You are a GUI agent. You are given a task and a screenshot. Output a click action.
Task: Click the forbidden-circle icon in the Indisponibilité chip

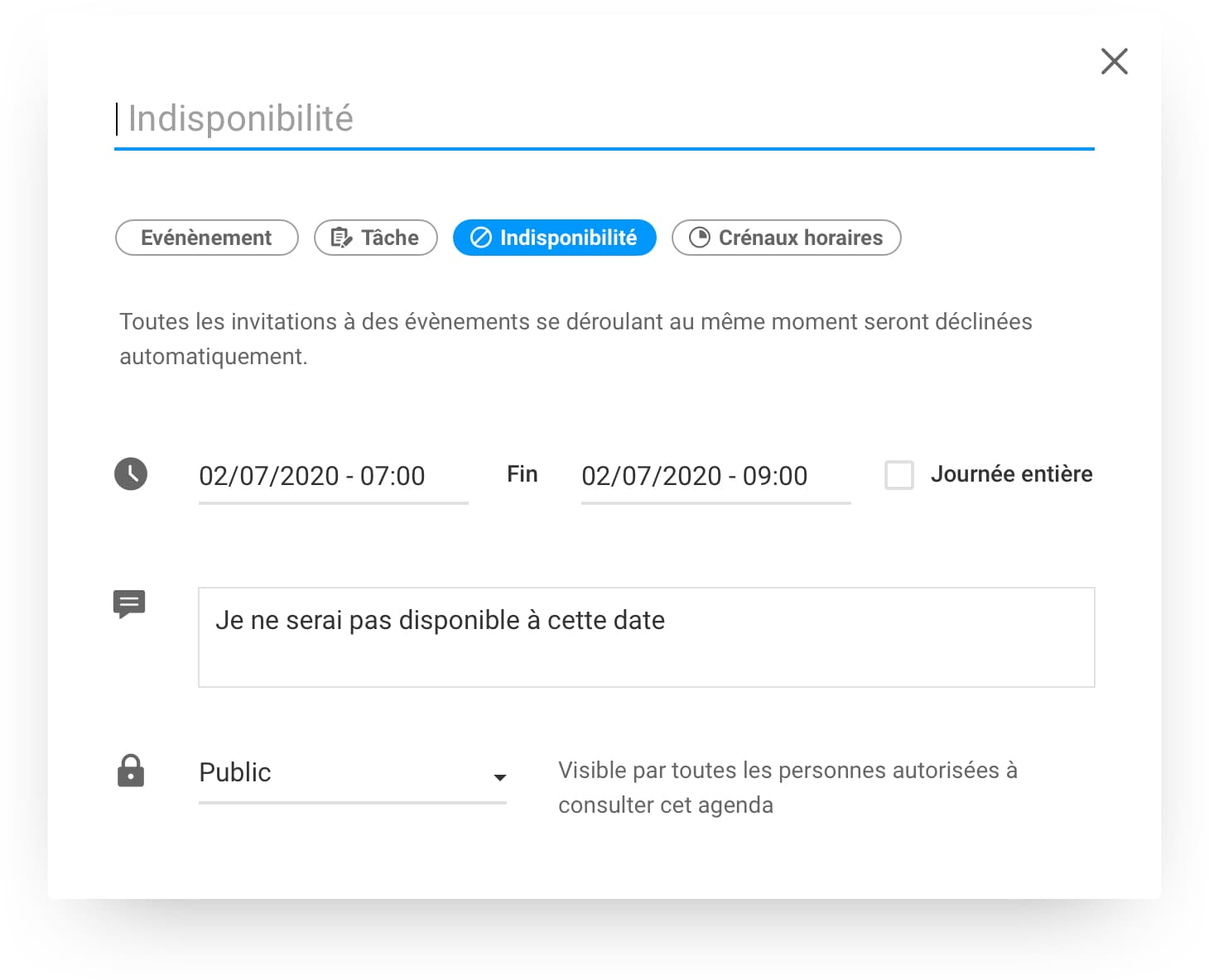tap(481, 238)
